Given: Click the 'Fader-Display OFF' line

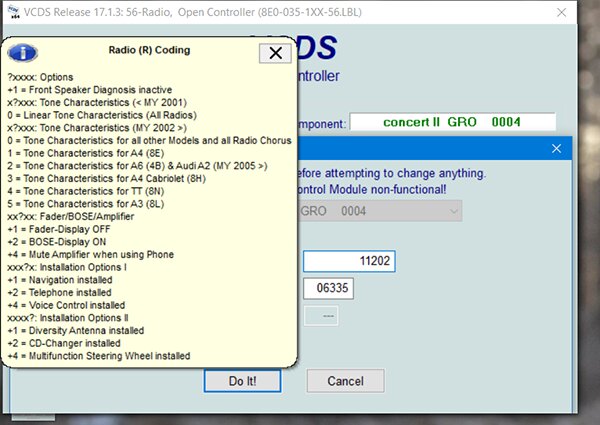Looking at the screenshot, I should click(59, 230).
